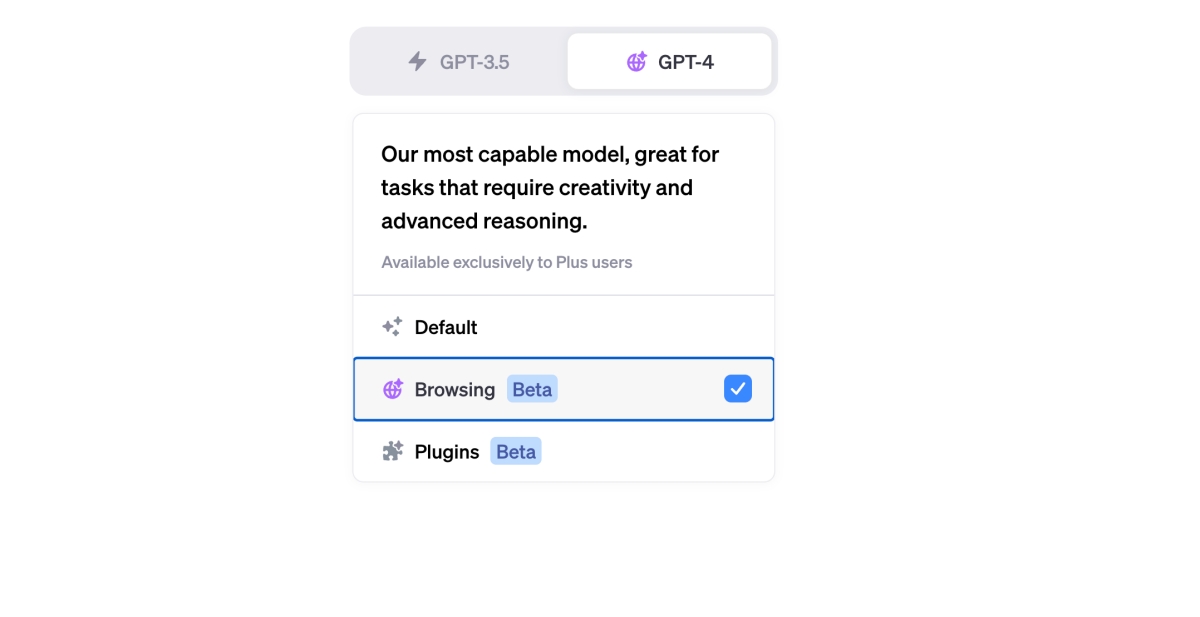Click the purple globe icon beside Browsing
The height and width of the screenshot is (617, 1200).
pos(393,390)
